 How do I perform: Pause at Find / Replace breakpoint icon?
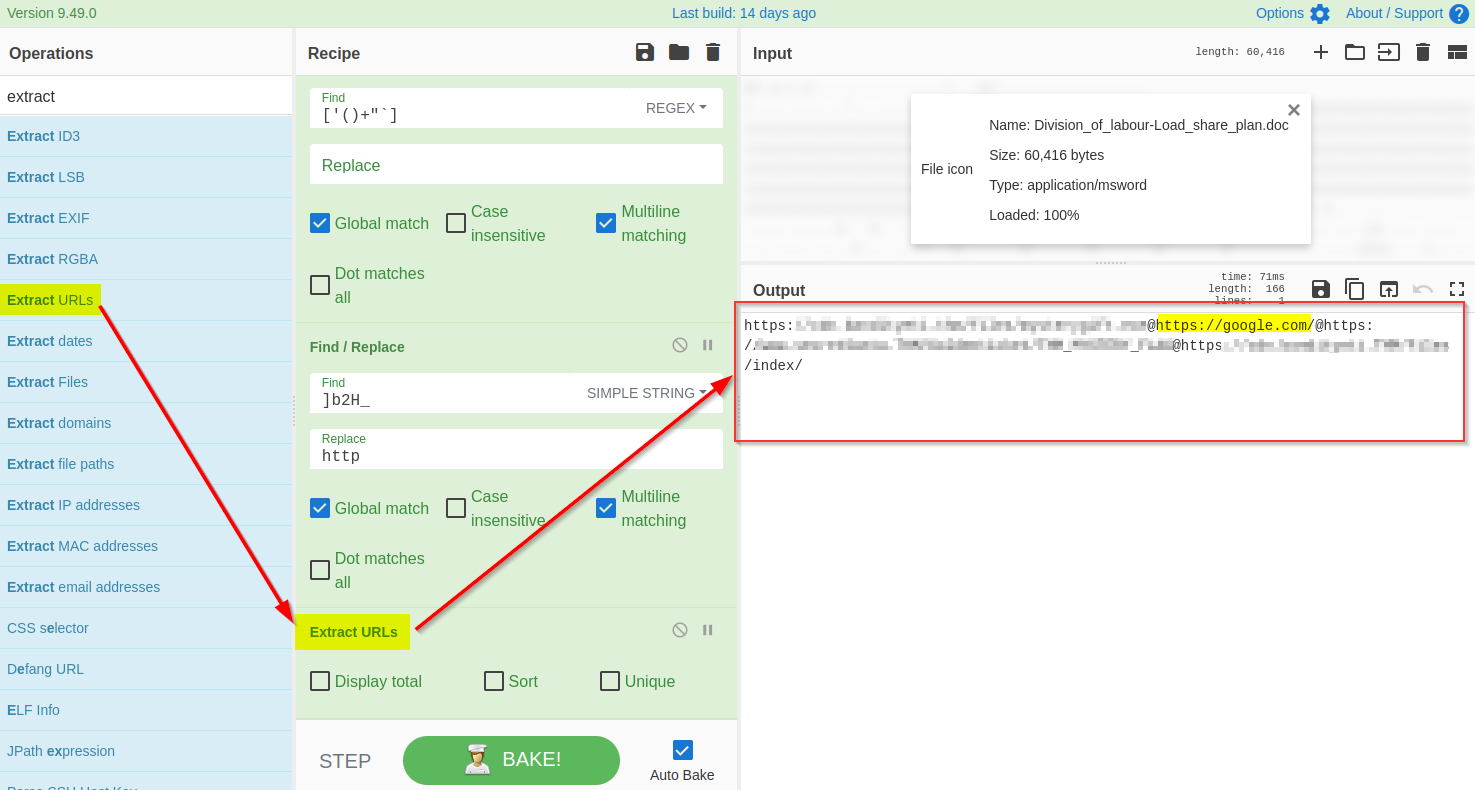(x=708, y=345)
